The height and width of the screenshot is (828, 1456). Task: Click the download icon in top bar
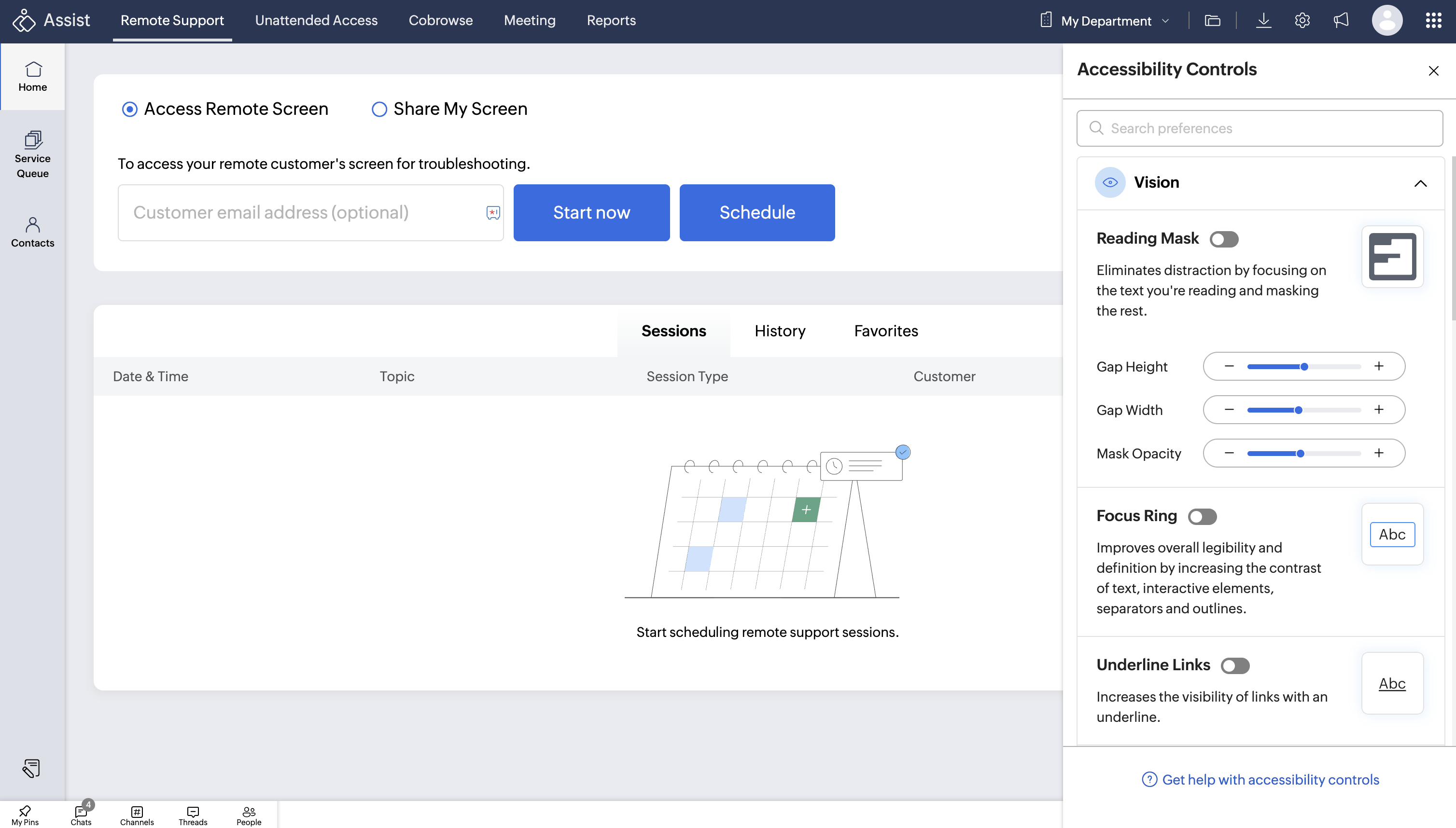point(1263,20)
